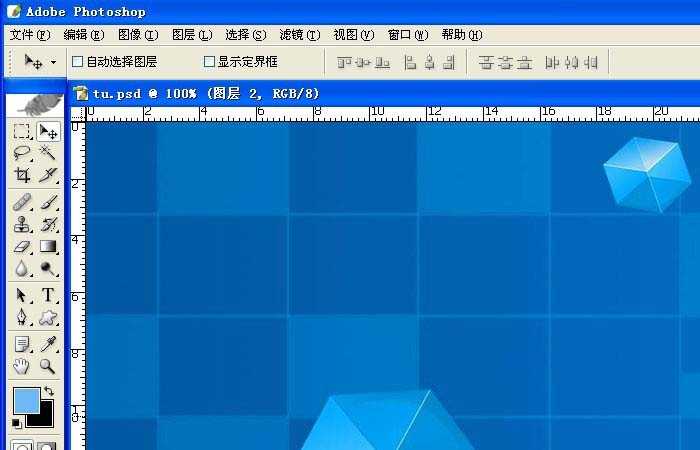Distribute horizontal centers in options bar

tap(571, 62)
